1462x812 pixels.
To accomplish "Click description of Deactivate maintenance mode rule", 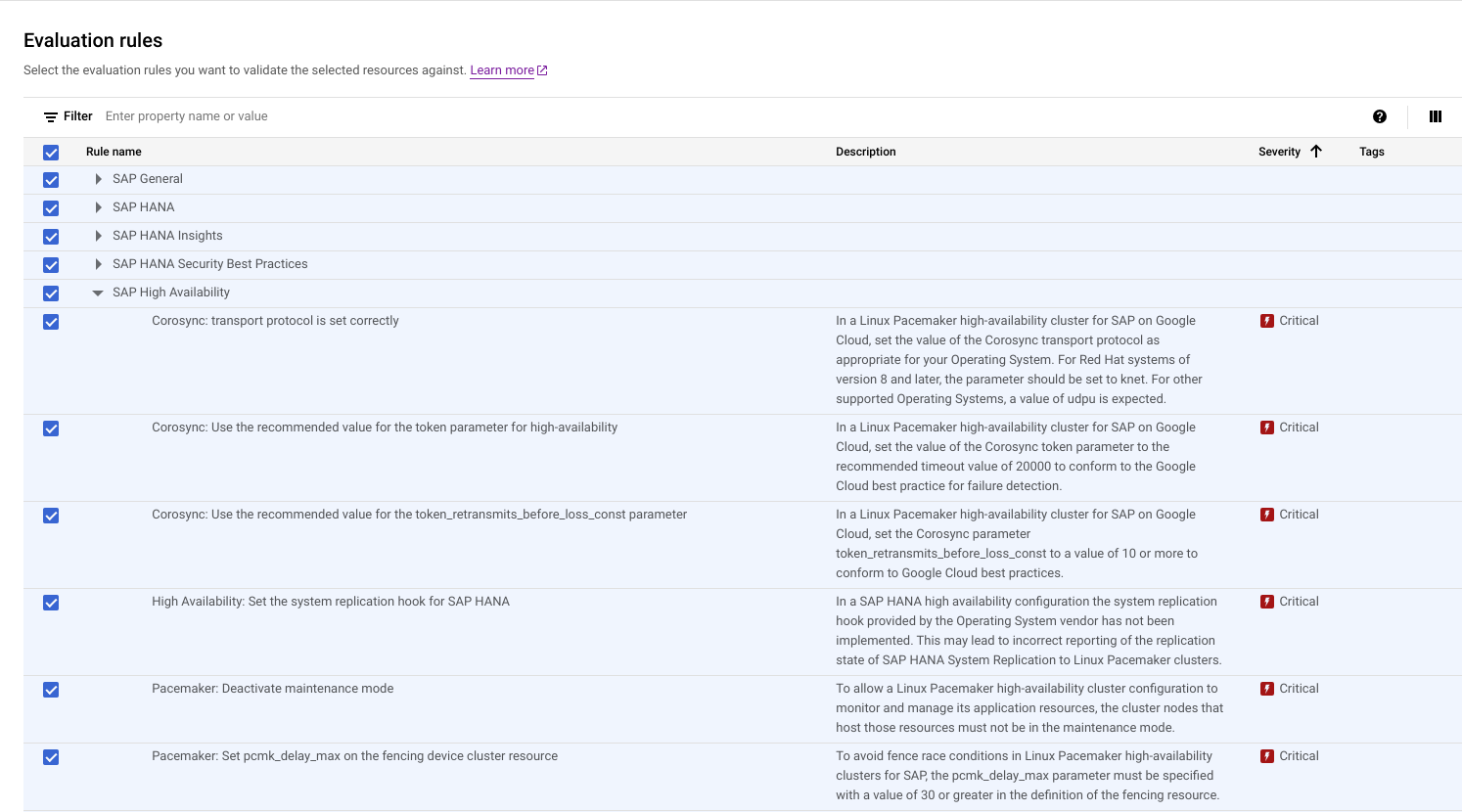I will [1029, 708].
